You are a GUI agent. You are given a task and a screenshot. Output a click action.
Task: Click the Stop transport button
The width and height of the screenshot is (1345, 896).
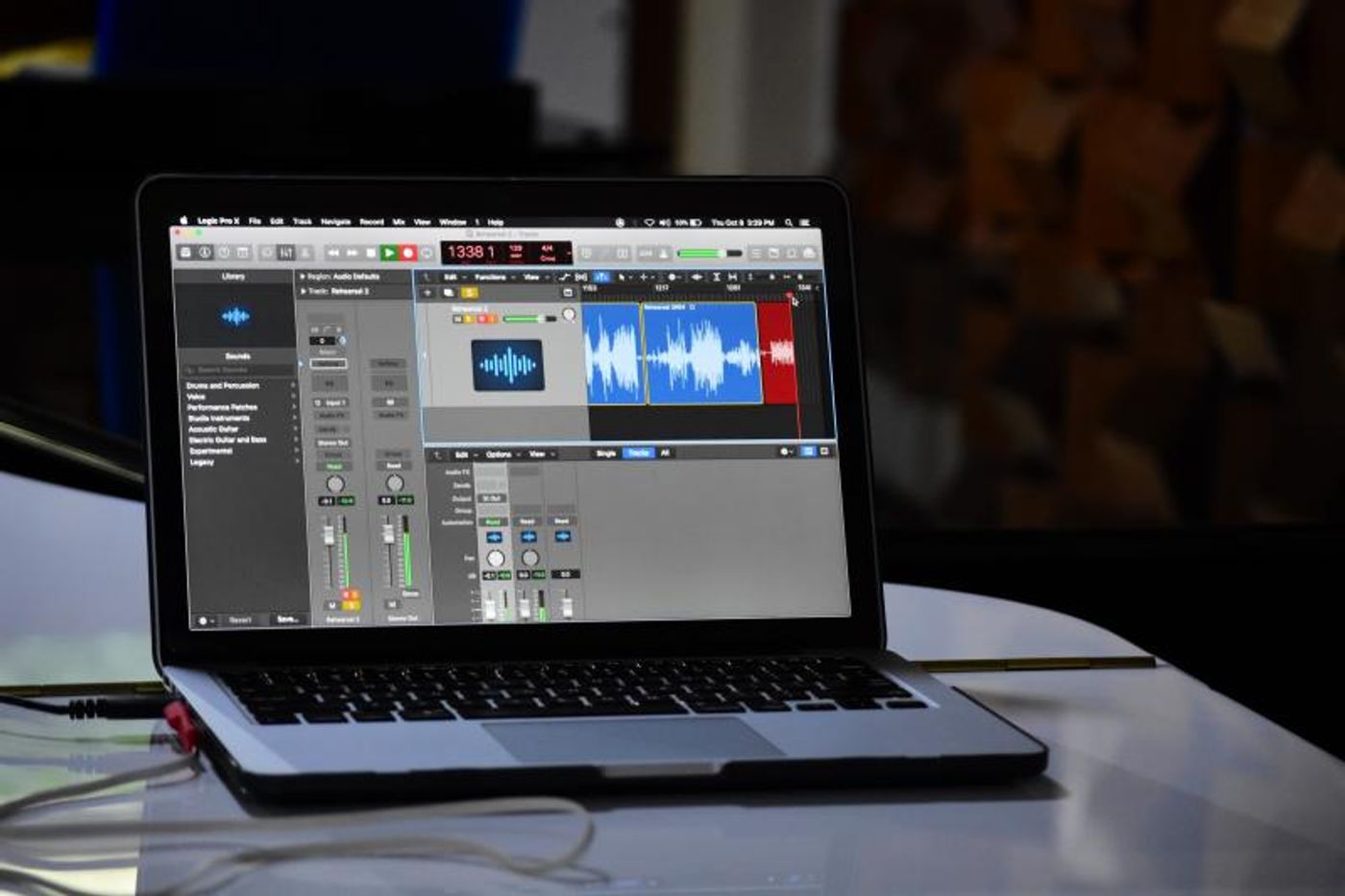pos(370,253)
